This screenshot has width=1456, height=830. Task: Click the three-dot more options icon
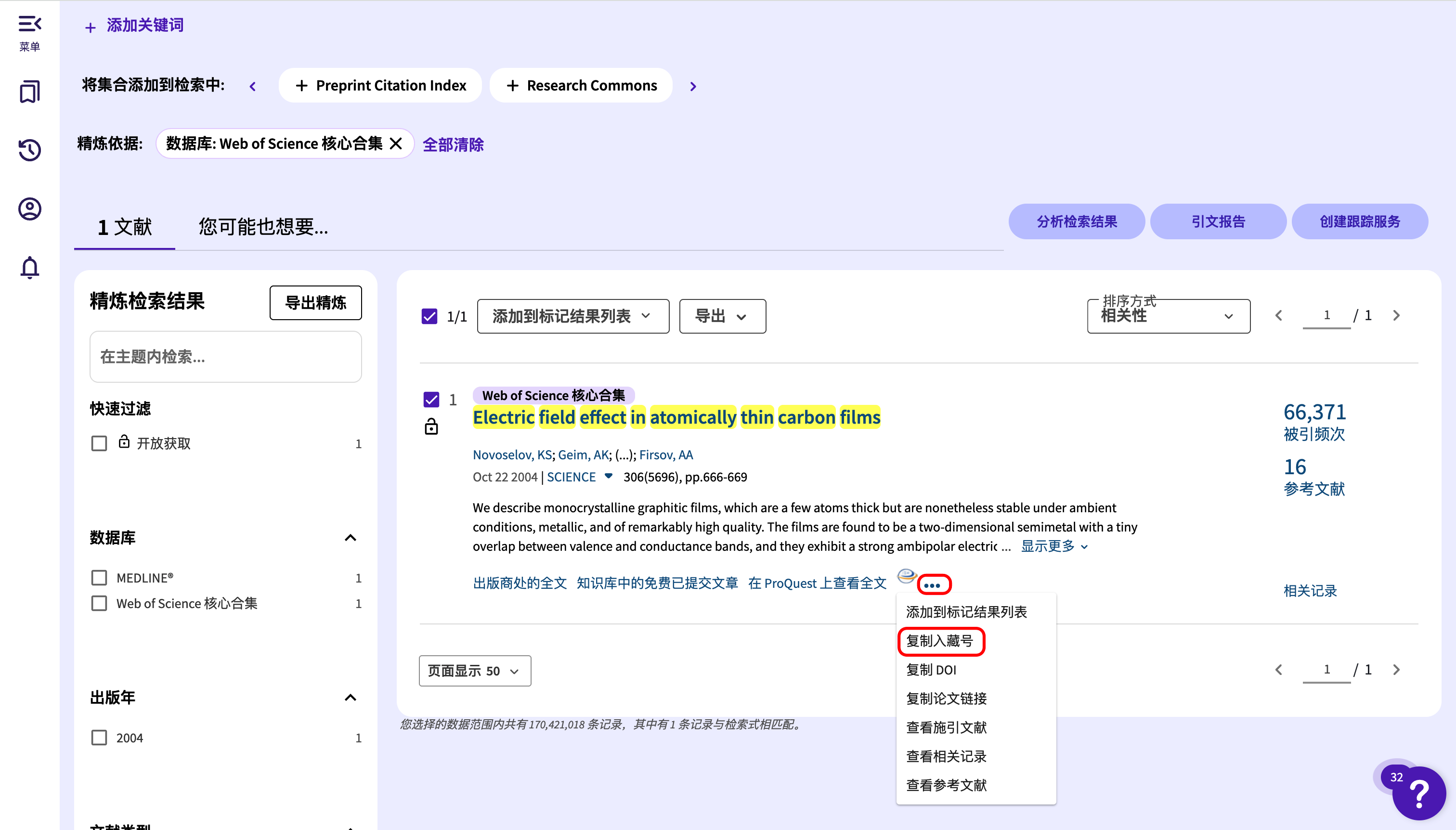(x=933, y=585)
